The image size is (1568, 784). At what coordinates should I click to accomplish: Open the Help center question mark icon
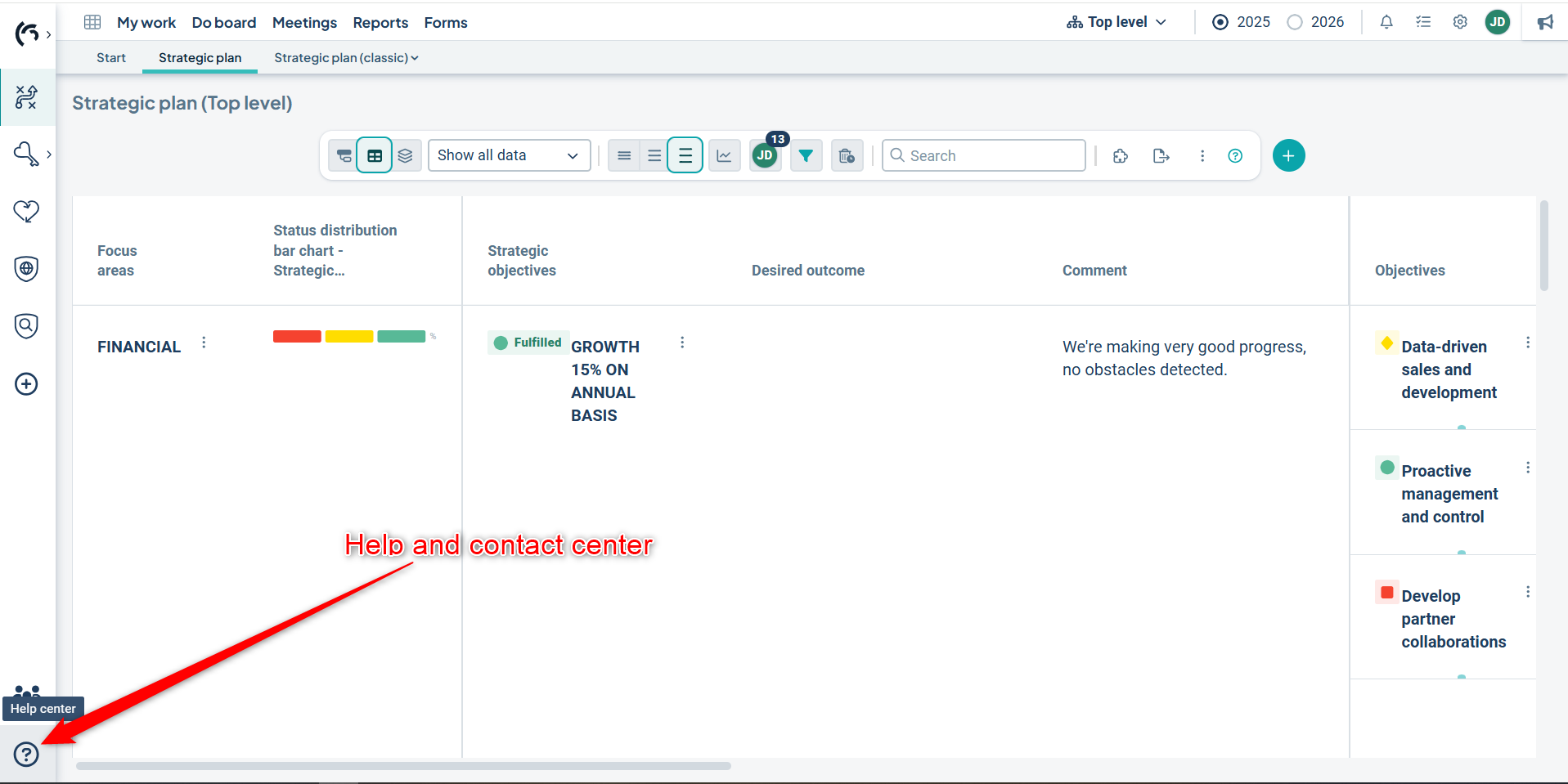[x=26, y=754]
